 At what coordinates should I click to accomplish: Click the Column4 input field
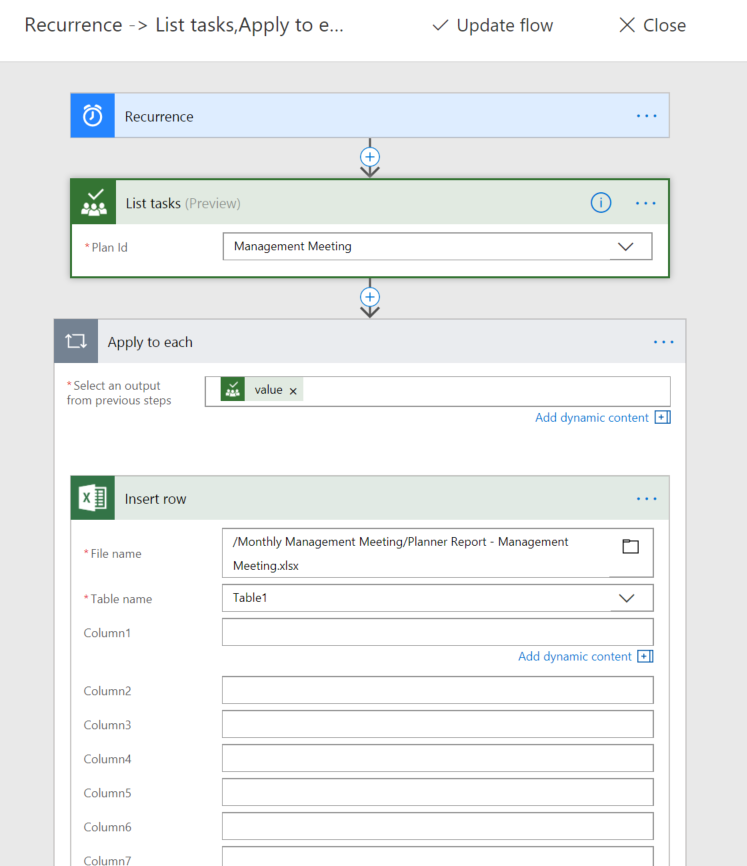pos(437,758)
